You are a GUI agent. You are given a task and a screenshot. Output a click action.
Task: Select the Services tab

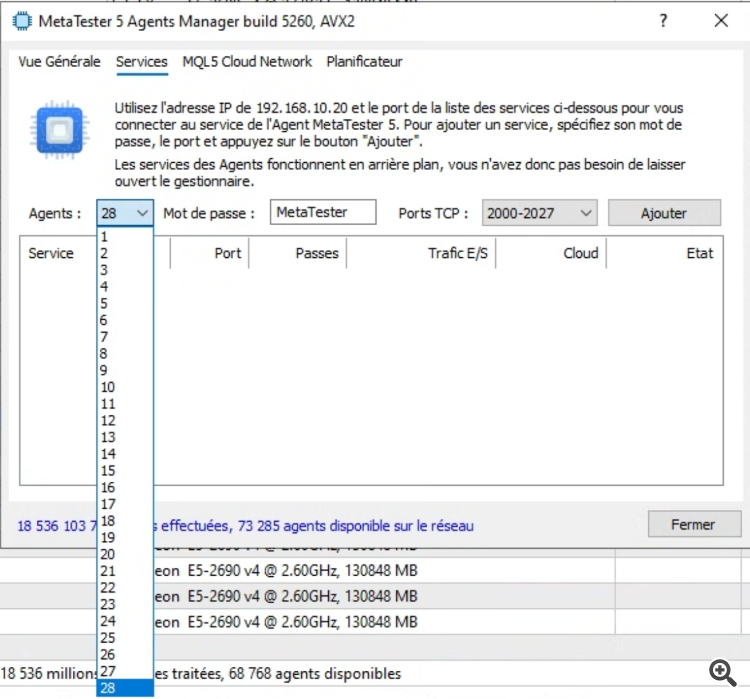(142, 62)
